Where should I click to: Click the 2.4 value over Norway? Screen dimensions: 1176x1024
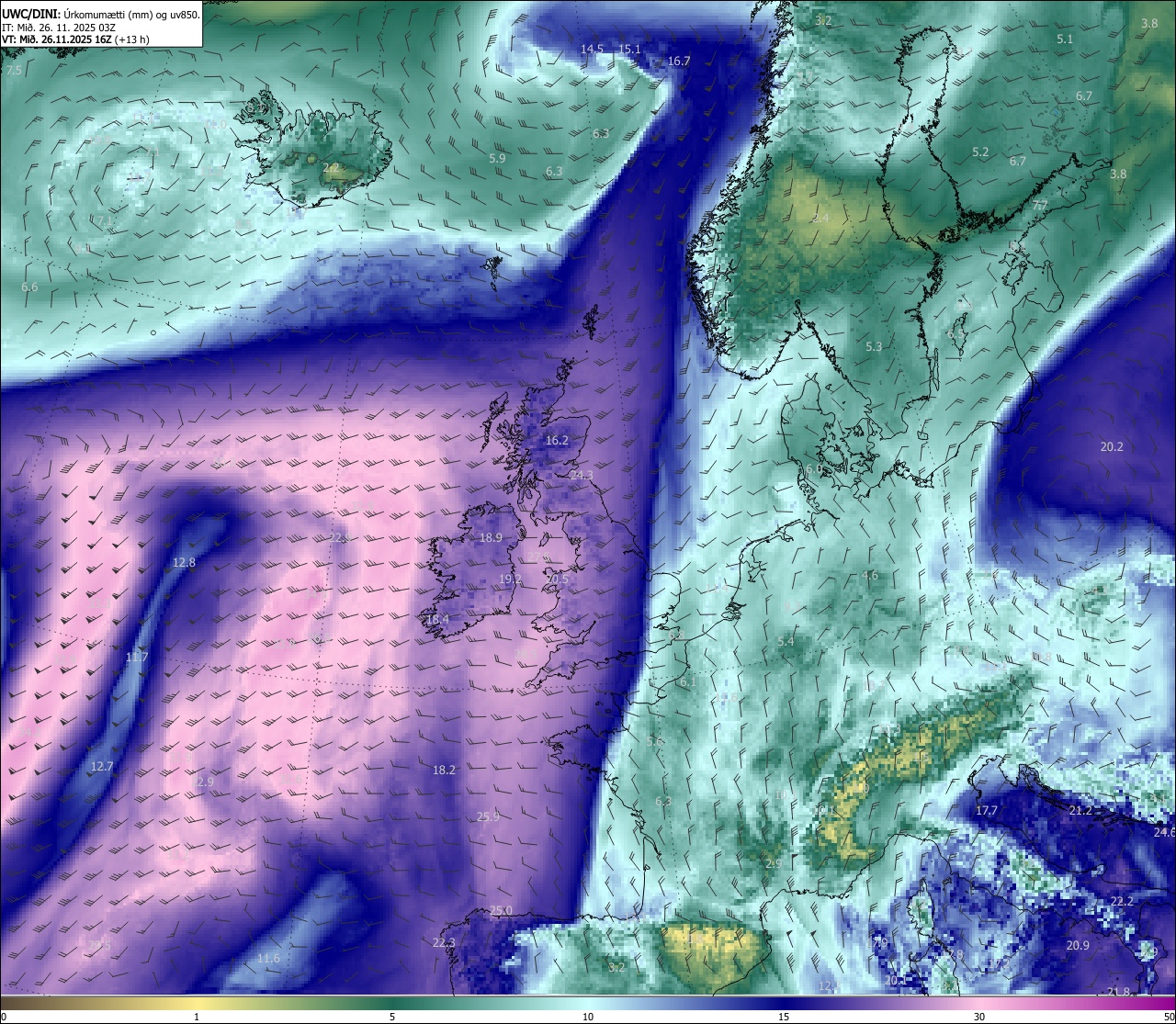tap(820, 218)
